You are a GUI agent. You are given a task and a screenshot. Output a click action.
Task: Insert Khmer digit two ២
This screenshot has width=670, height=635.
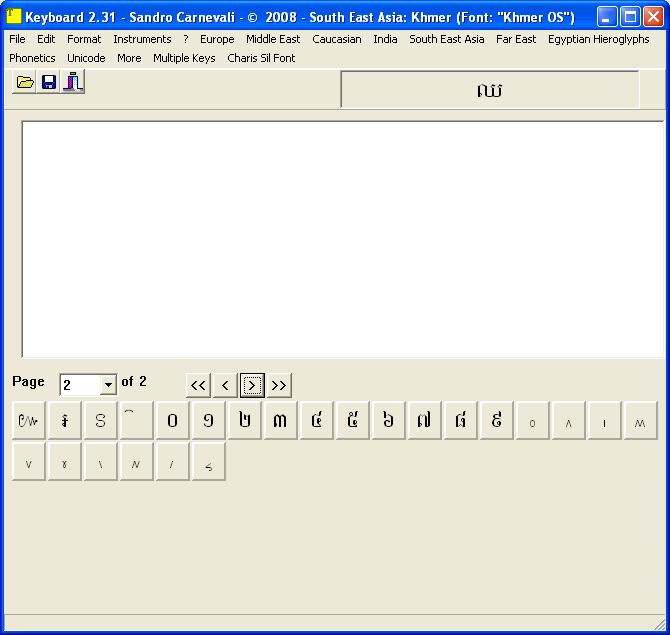[244, 420]
